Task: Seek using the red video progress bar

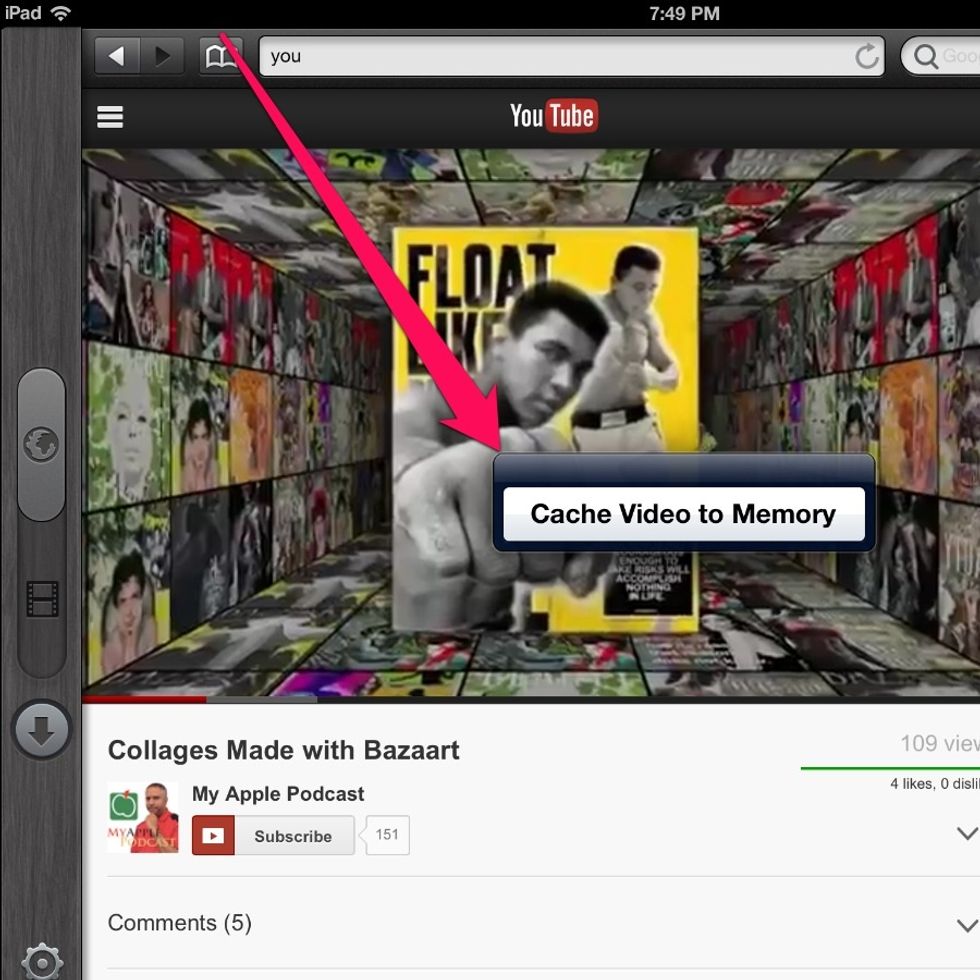Action: point(144,699)
